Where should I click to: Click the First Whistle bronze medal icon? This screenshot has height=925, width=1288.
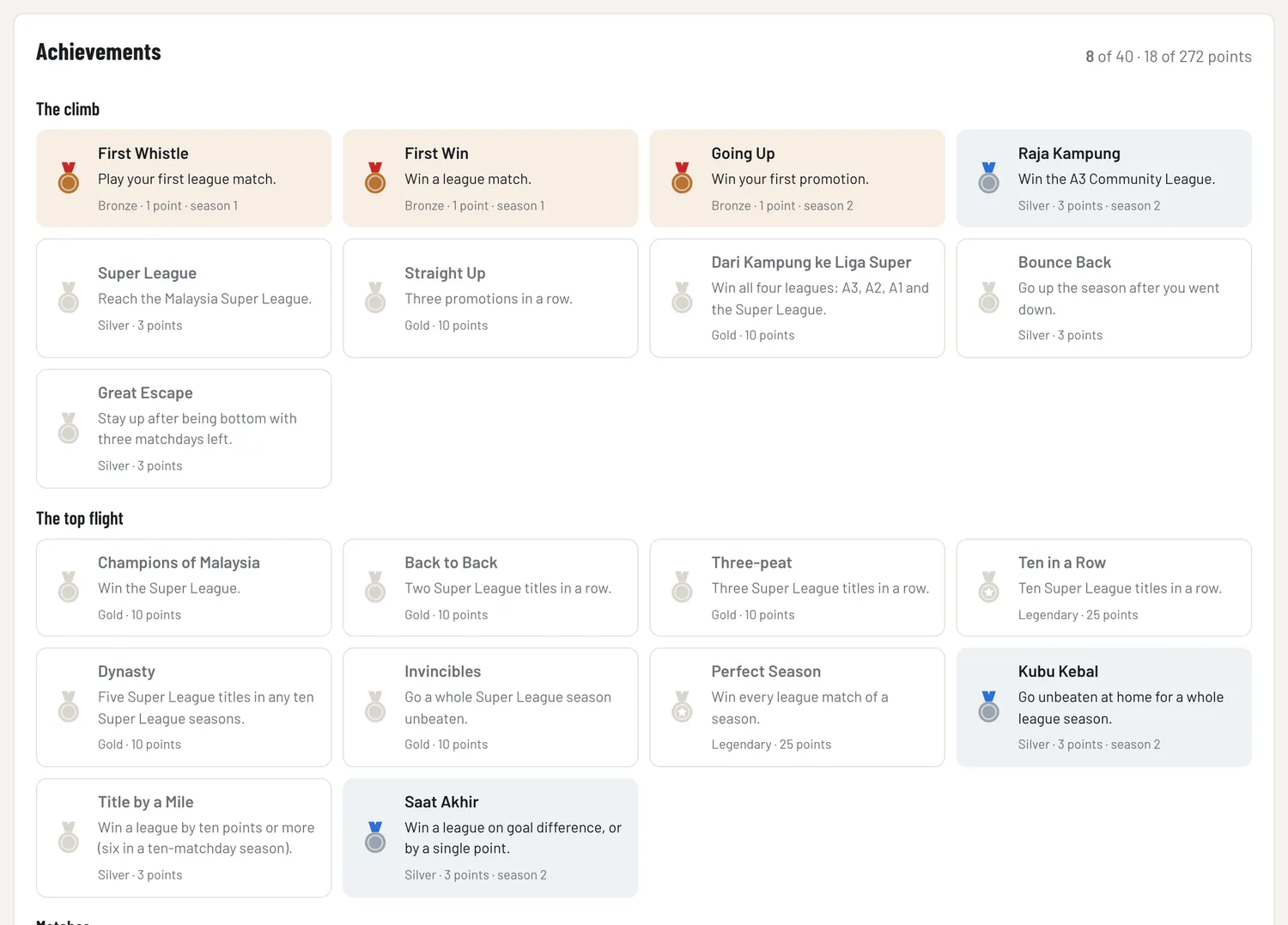pyautogui.click(x=69, y=178)
